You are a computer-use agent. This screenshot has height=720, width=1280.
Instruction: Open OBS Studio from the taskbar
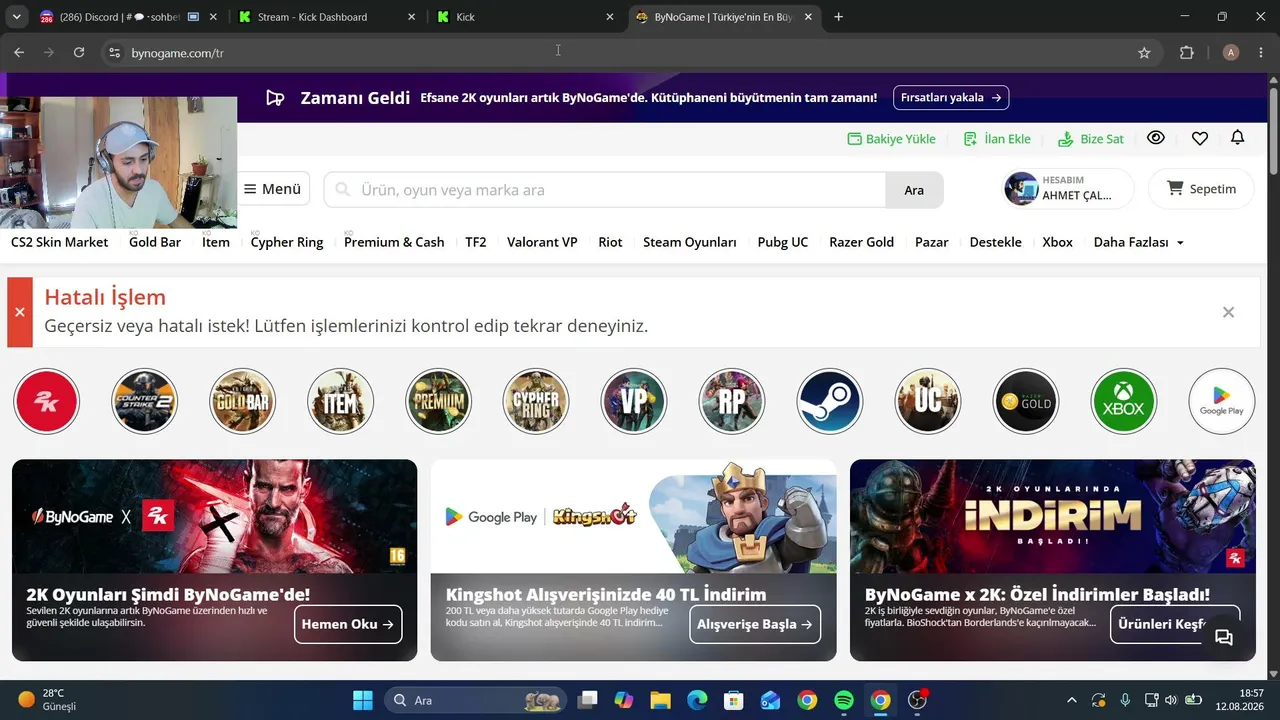tap(917, 700)
